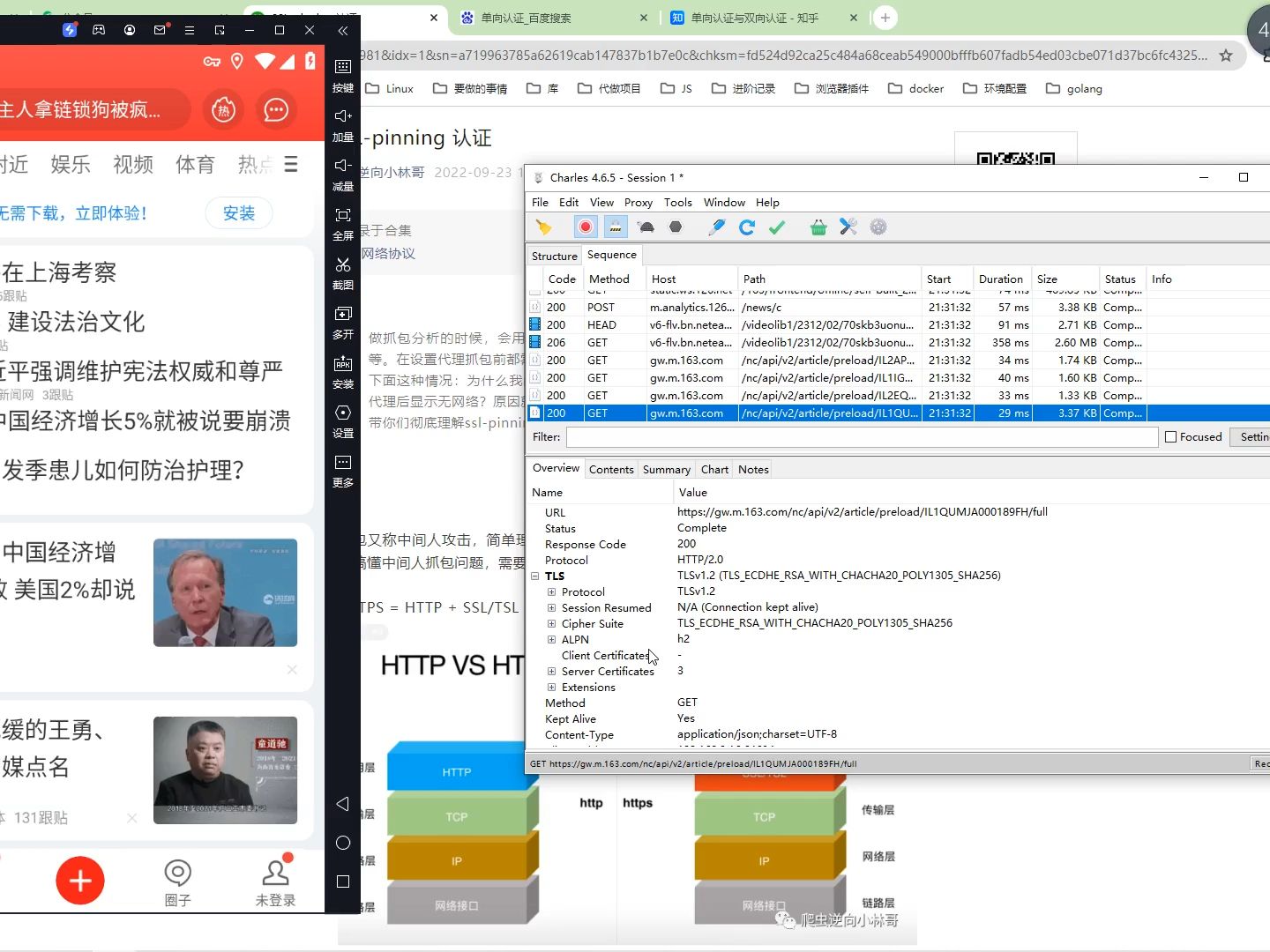Toggle Charles recording with red record button
This screenshot has height=952, width=1270.
pyautogui.click(x=585, y=227)
